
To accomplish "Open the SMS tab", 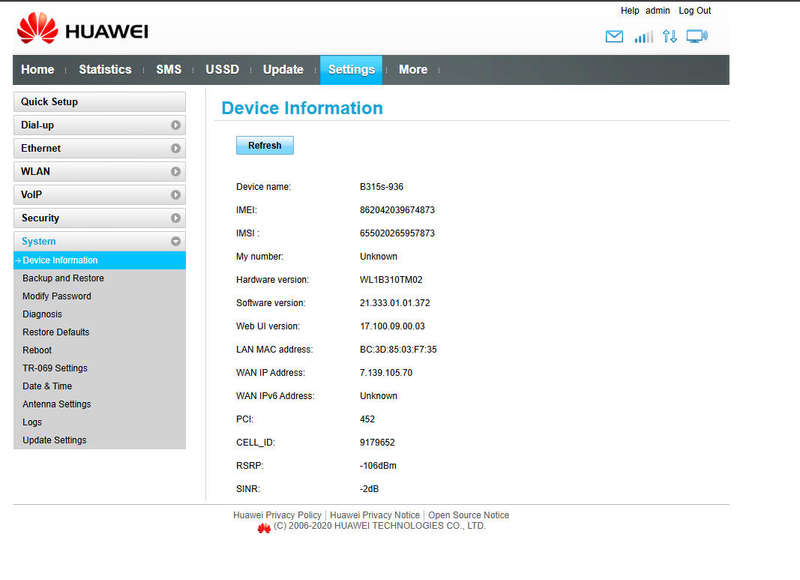I will 169,70.
